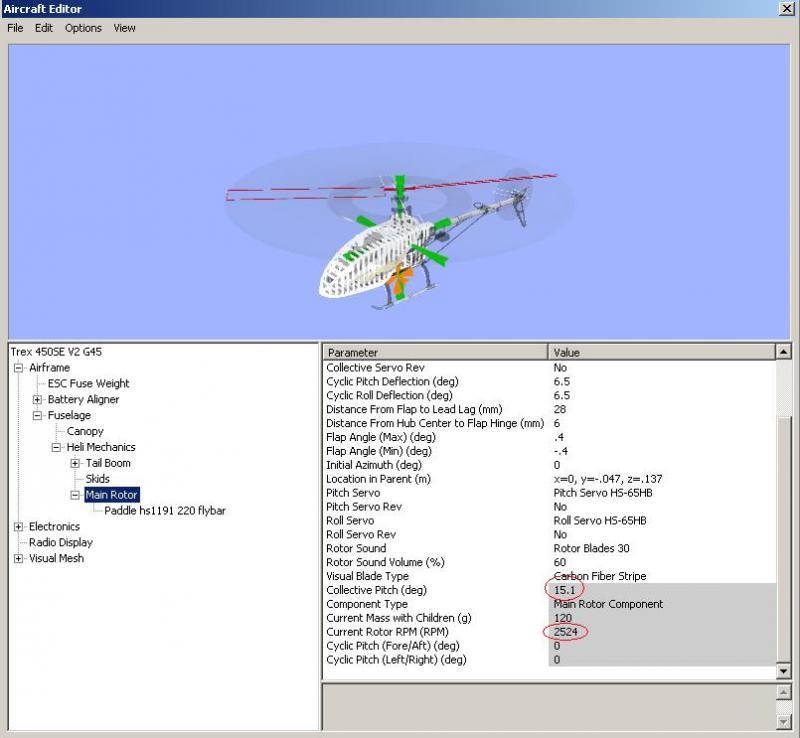Select ESC Fuse Weight tree item
This screenshot has width=800, height=738.
88,383
